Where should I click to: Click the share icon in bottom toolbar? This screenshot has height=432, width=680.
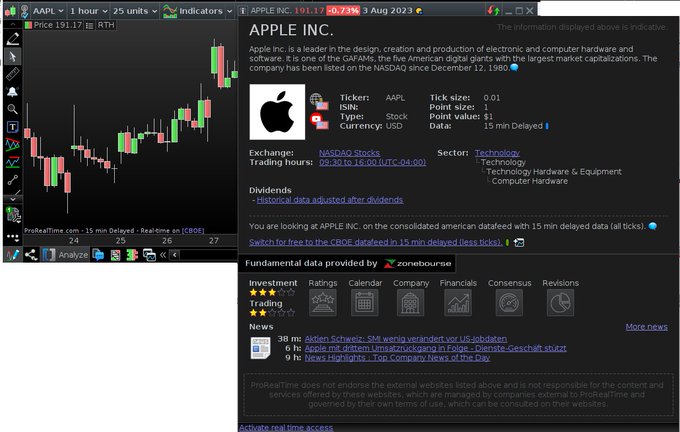tap(31, 255)
